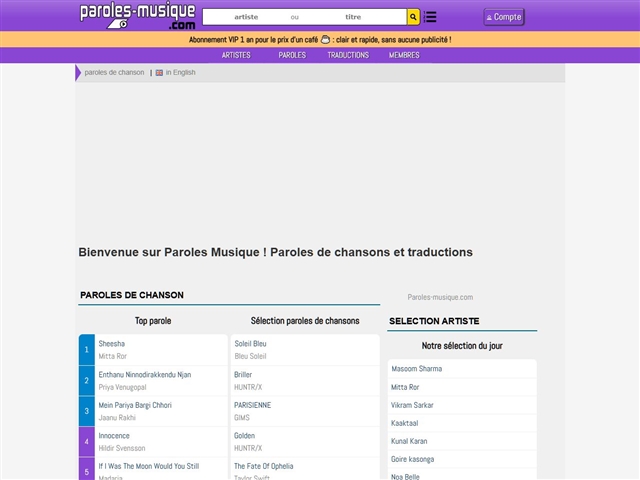Click the paroles de chanson breadcrumb

114,73
